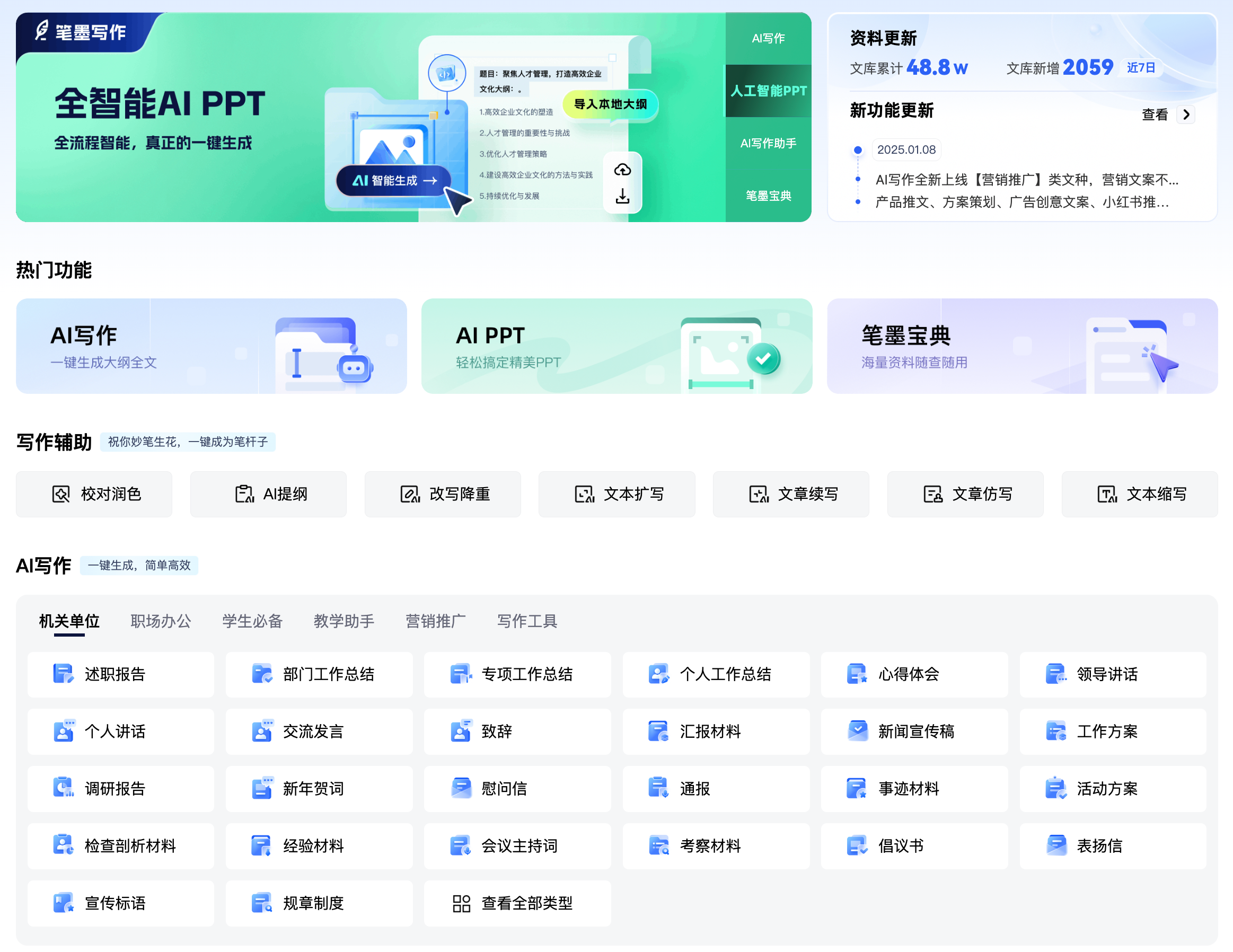Click the 导入本地大纲 button

pyautogui.click(x=610, y=104)
